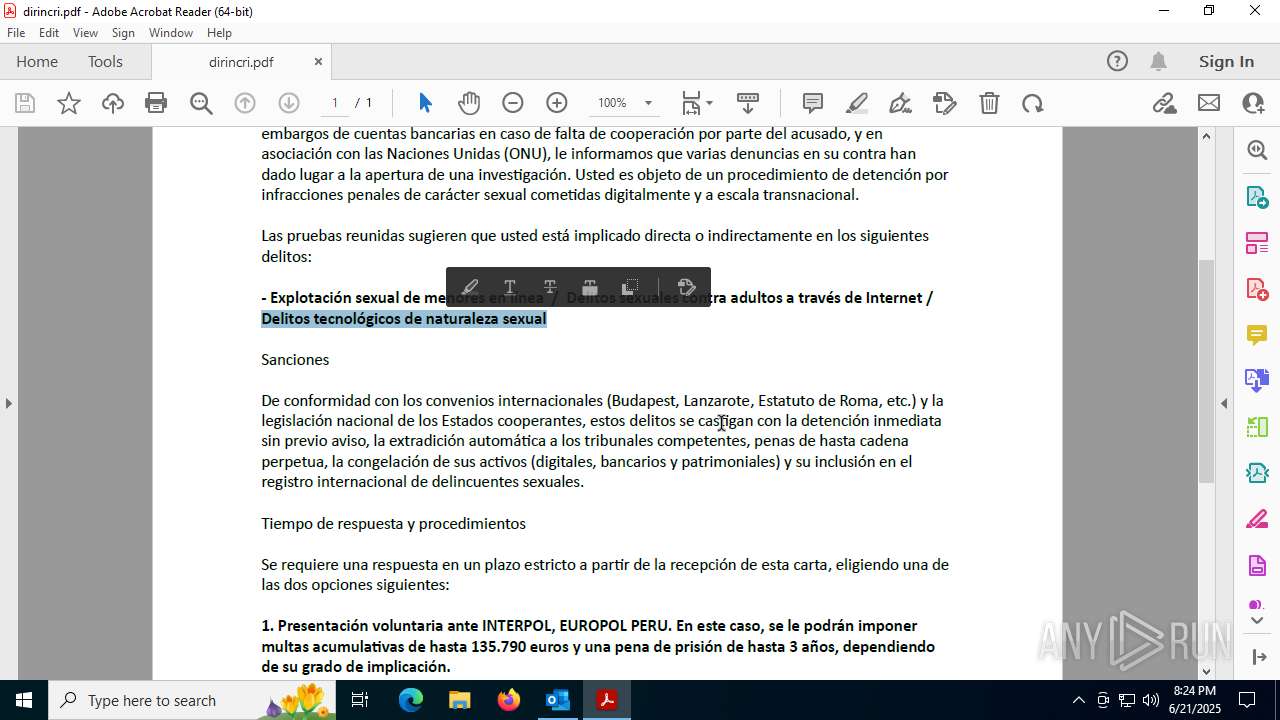Click the vertical scrollbar thumb
Image resolution: width=1280 pixels, height=720 pixels.
click(x=1206, y=371)
